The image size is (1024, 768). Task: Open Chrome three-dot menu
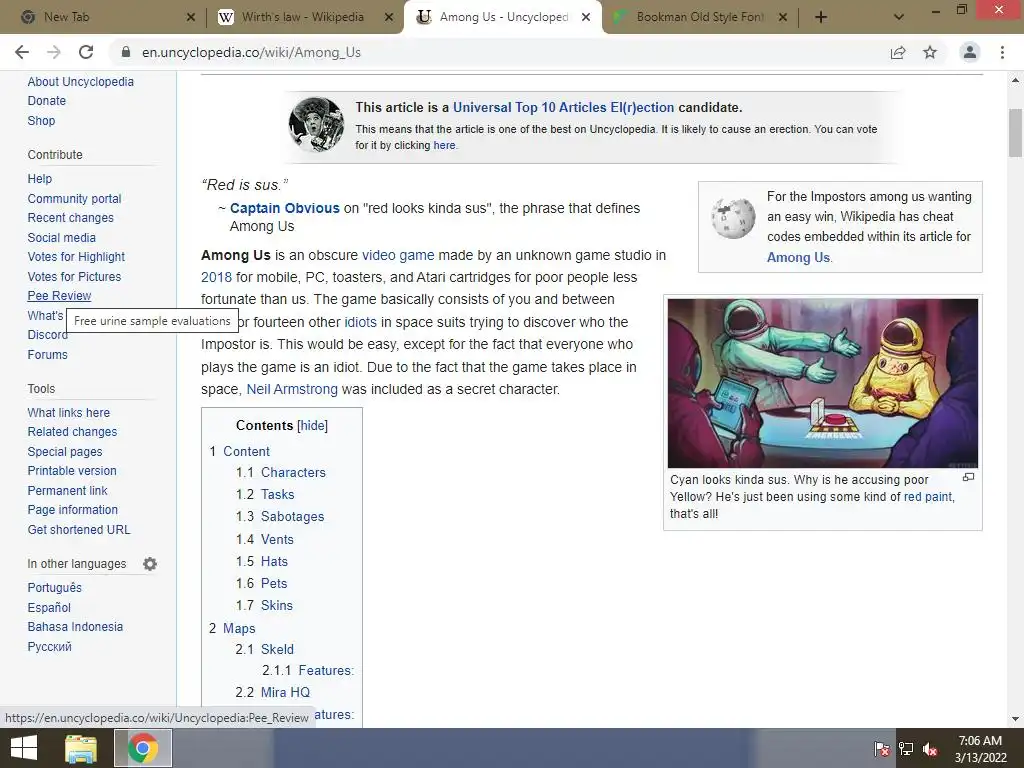tap(1002, 52)
